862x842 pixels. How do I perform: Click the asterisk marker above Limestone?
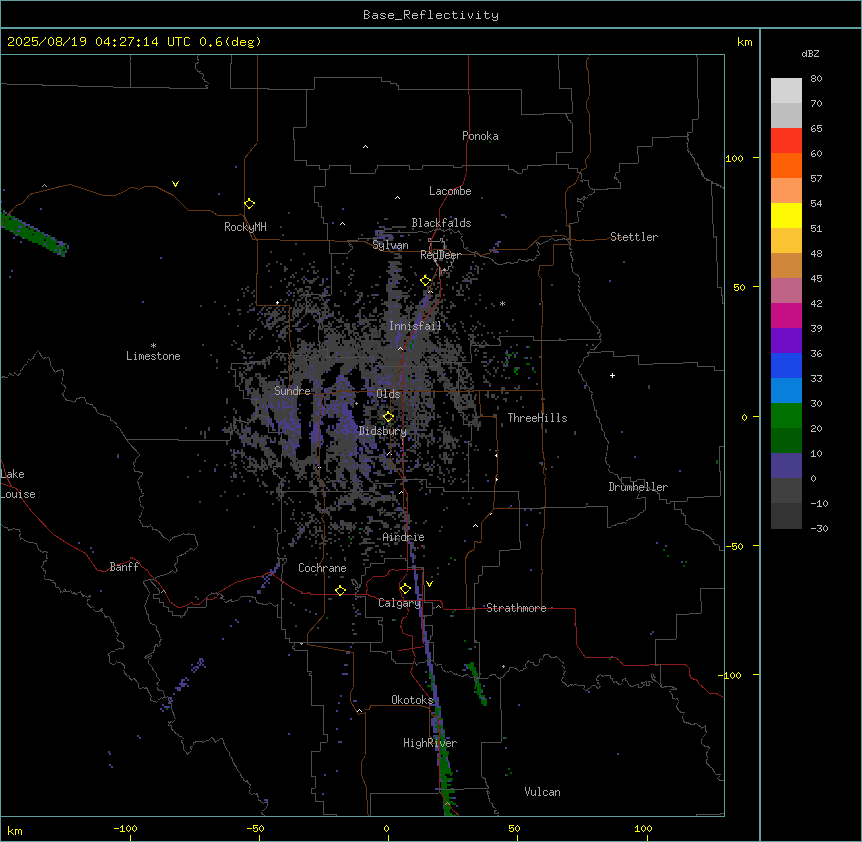tap(153, 346)
